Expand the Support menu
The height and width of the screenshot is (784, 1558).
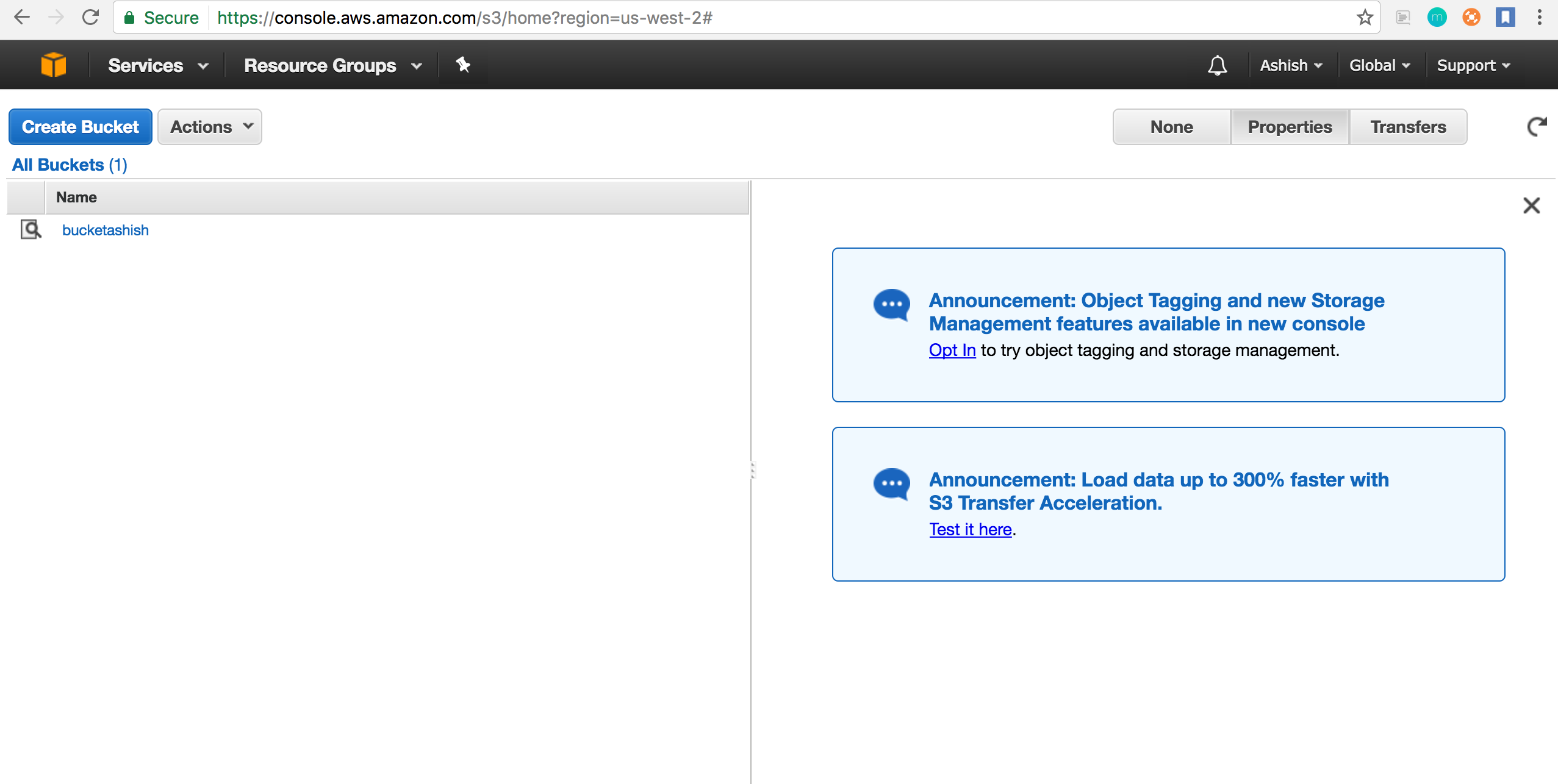[1473, 65]
